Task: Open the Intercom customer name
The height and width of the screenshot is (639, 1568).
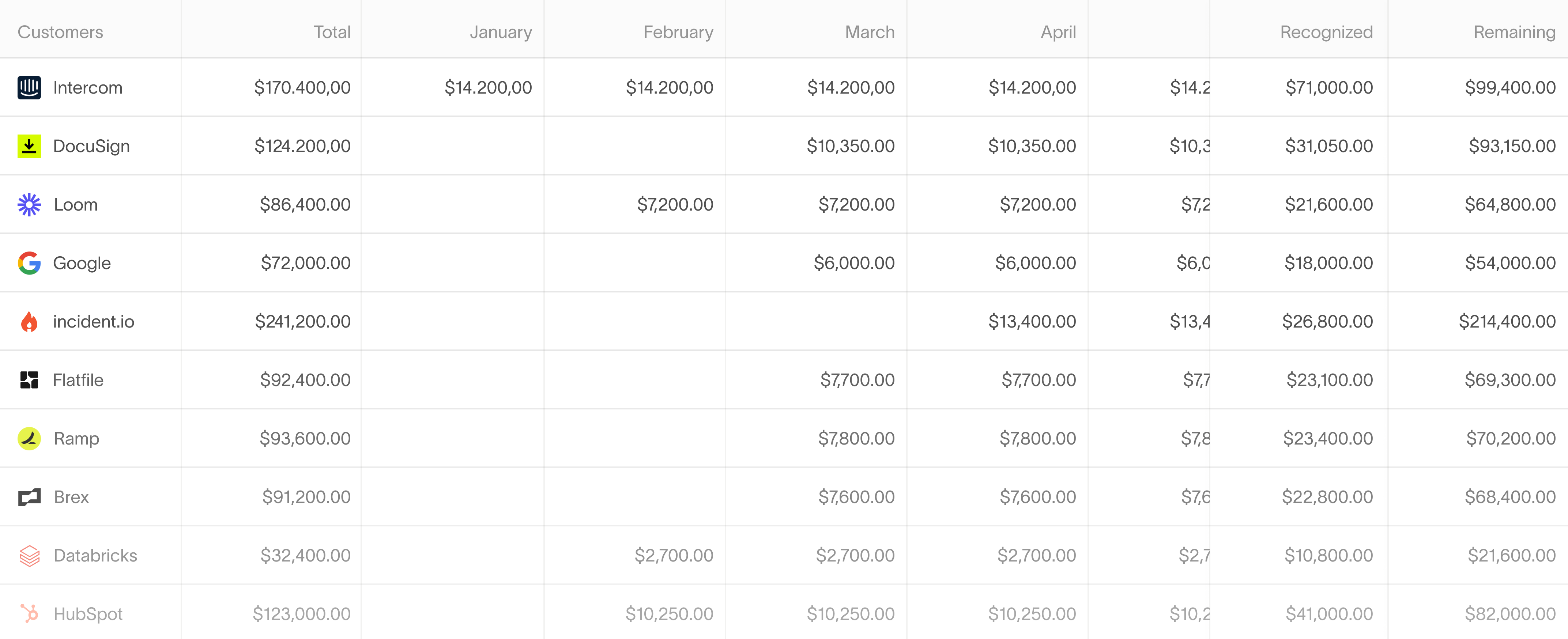Action: (x=88, y=88)
